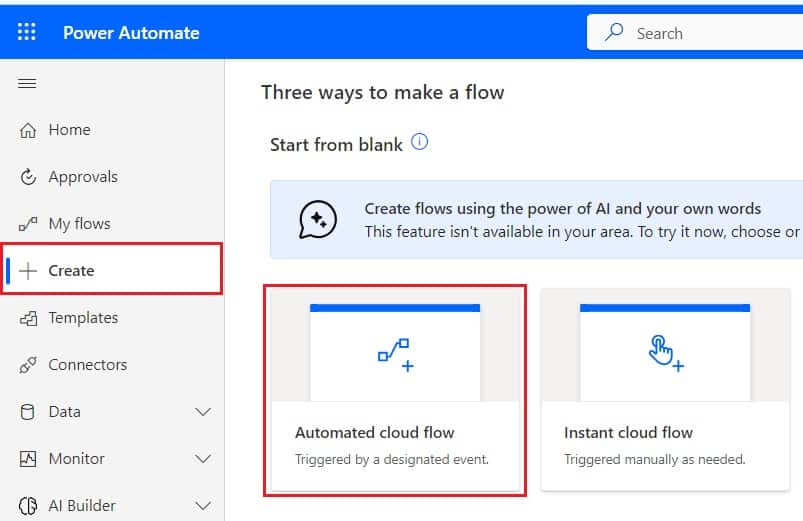Viewport: 803px width, 521px height.
Task: Select Automated cloud flow card title
Action: (374, 433)
